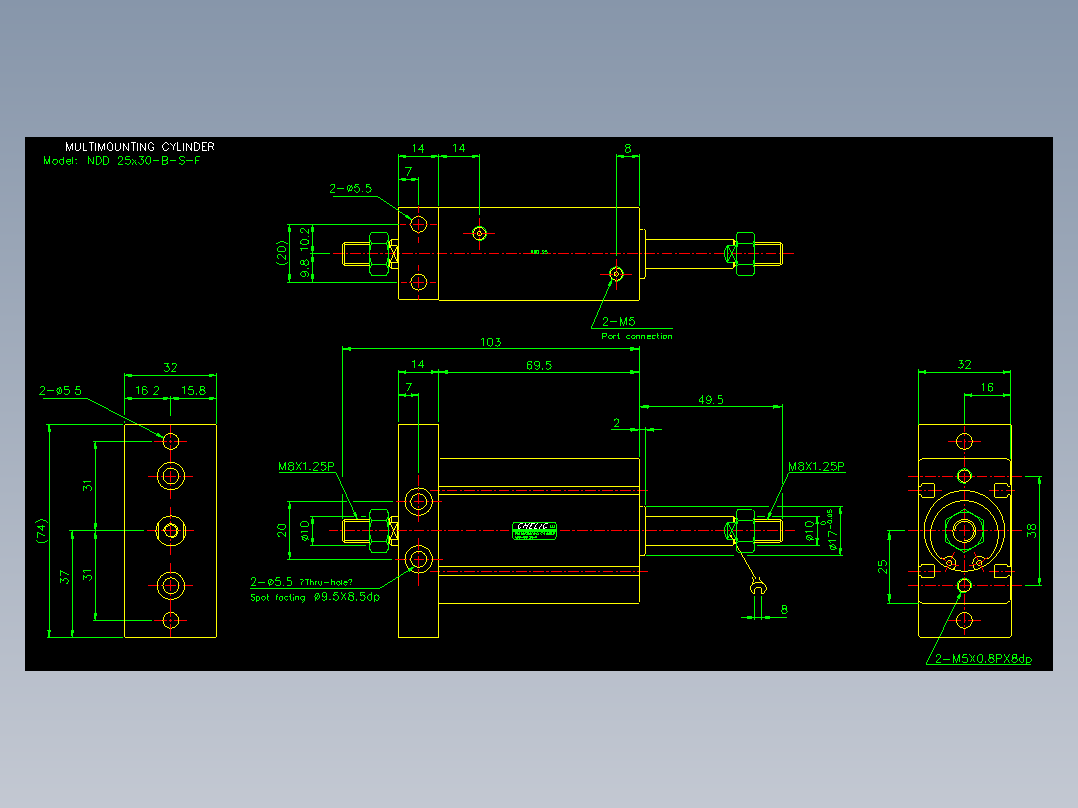Image resolution: width=1078 pixels, height=808 pixels.
Task: Select the "25" dimension value
Action: [x=883, y=567]
